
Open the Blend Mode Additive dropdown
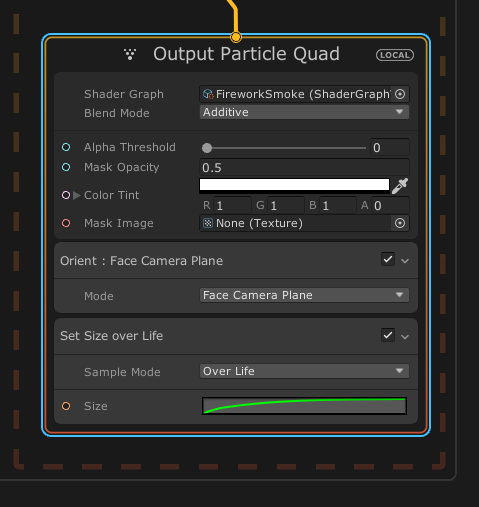point(304,112)
